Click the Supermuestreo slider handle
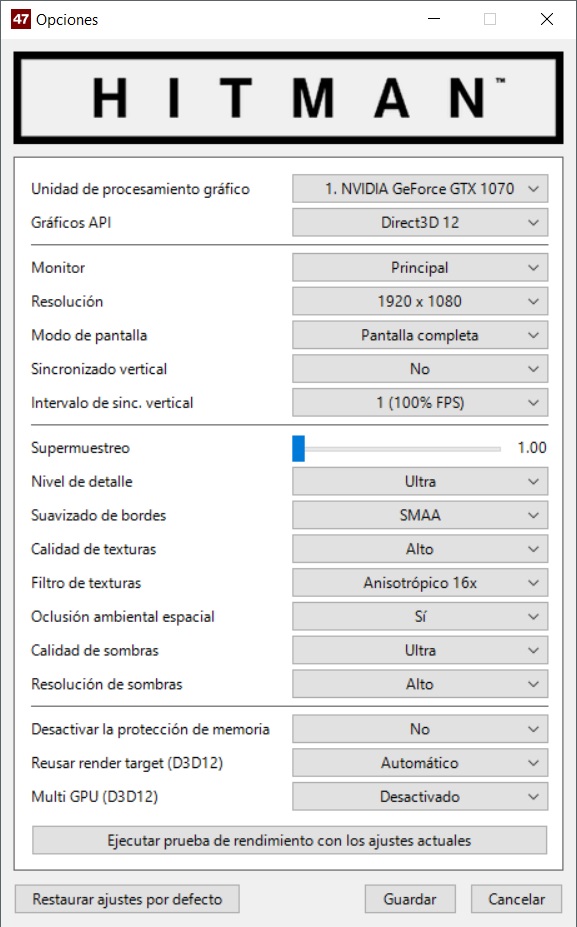The image size is (577, 927). 299,448
